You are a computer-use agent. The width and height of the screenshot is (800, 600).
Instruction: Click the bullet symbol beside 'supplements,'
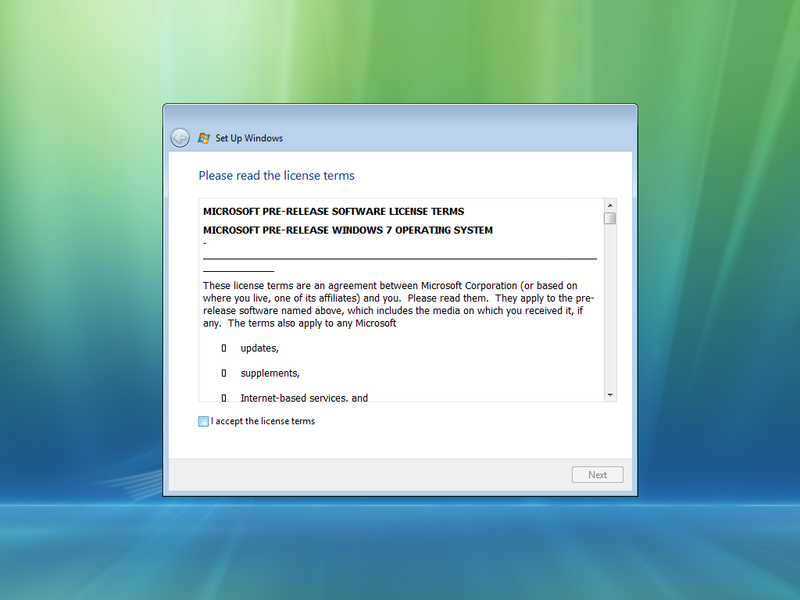point(224,374)
